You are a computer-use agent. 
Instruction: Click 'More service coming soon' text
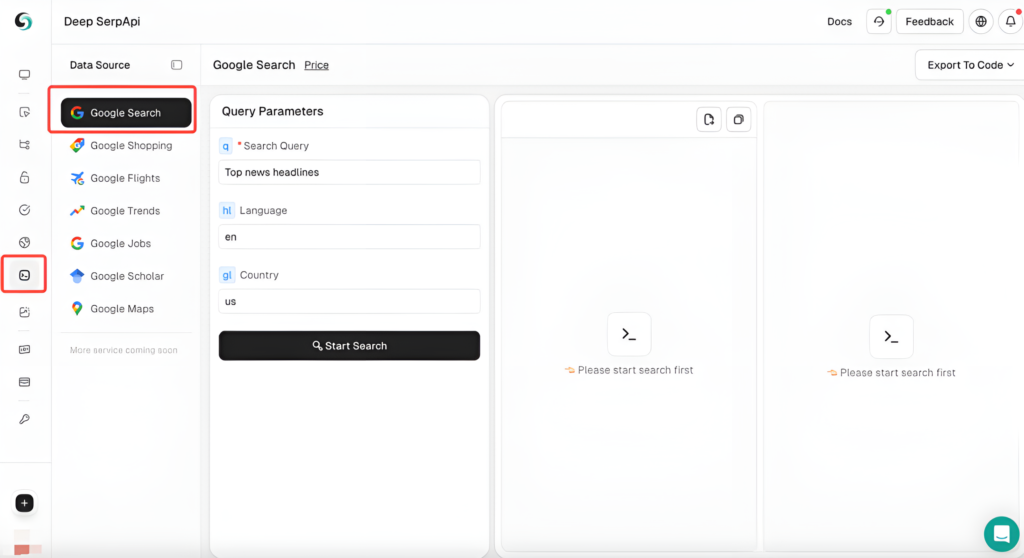[123, 350]
